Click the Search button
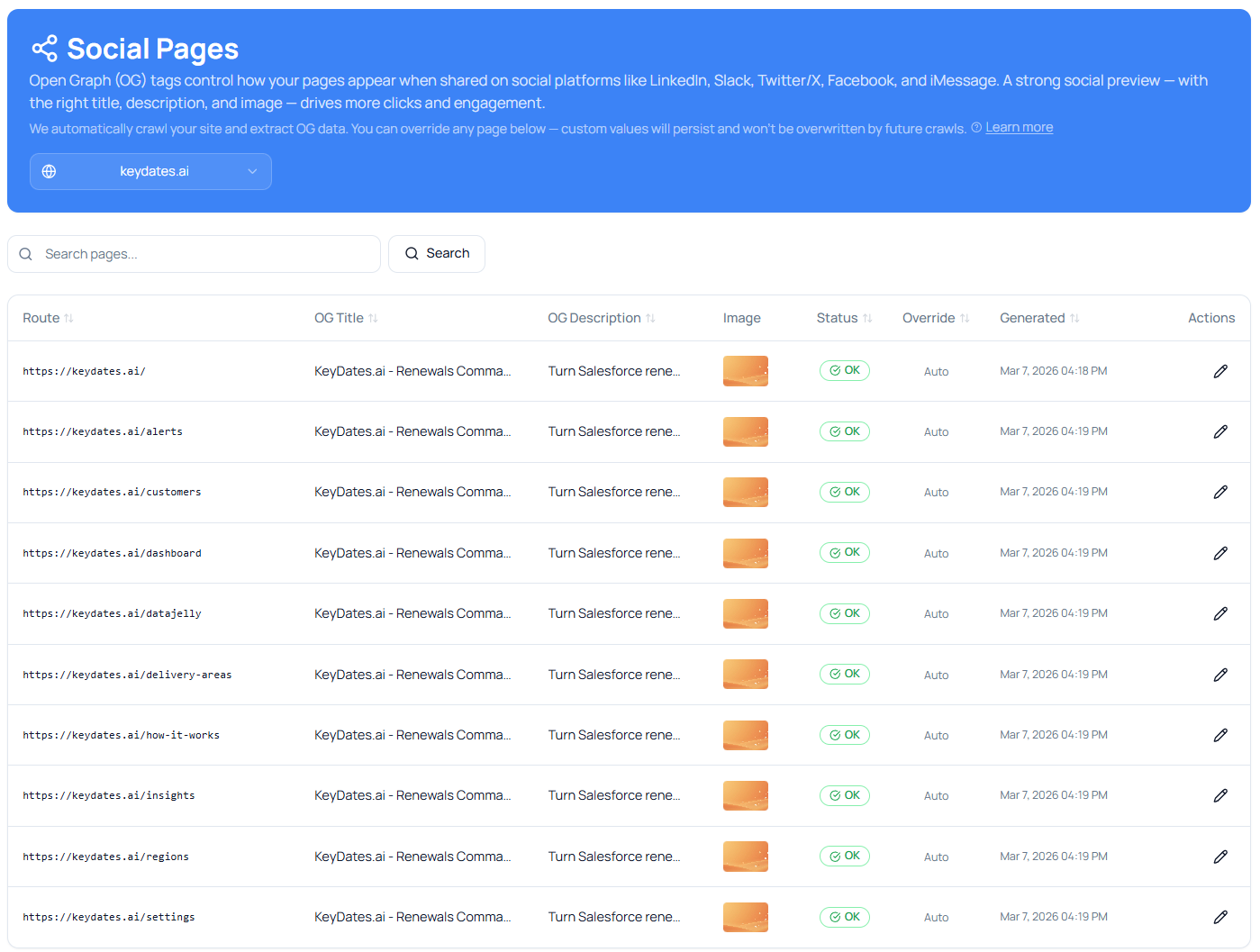The image size is (1260, 952). (x=437, y=254)
